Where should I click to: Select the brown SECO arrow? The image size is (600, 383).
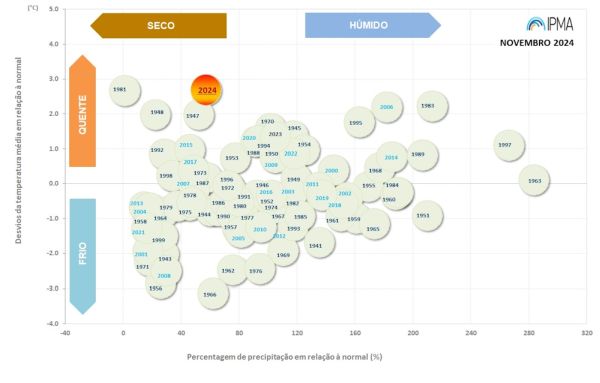[158, 26]
